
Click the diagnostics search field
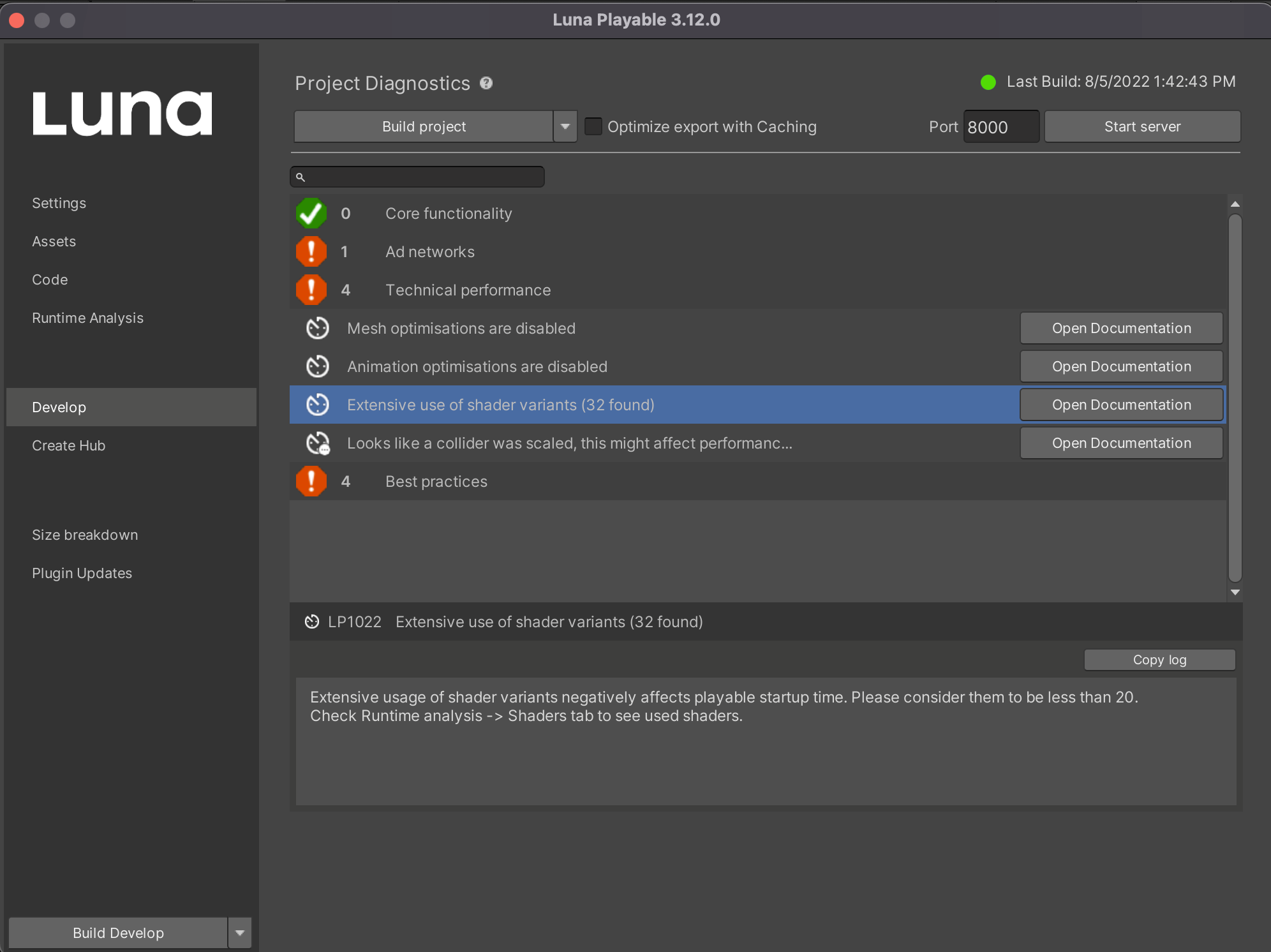[417, 177]
